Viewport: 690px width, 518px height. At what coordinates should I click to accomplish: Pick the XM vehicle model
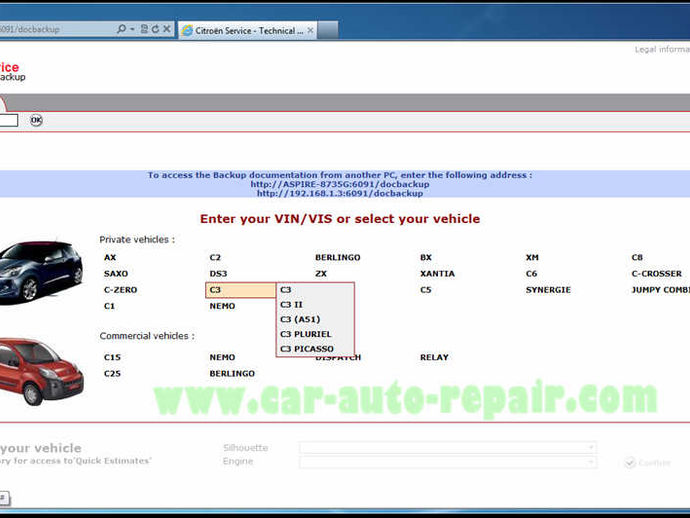pos(532,257)
